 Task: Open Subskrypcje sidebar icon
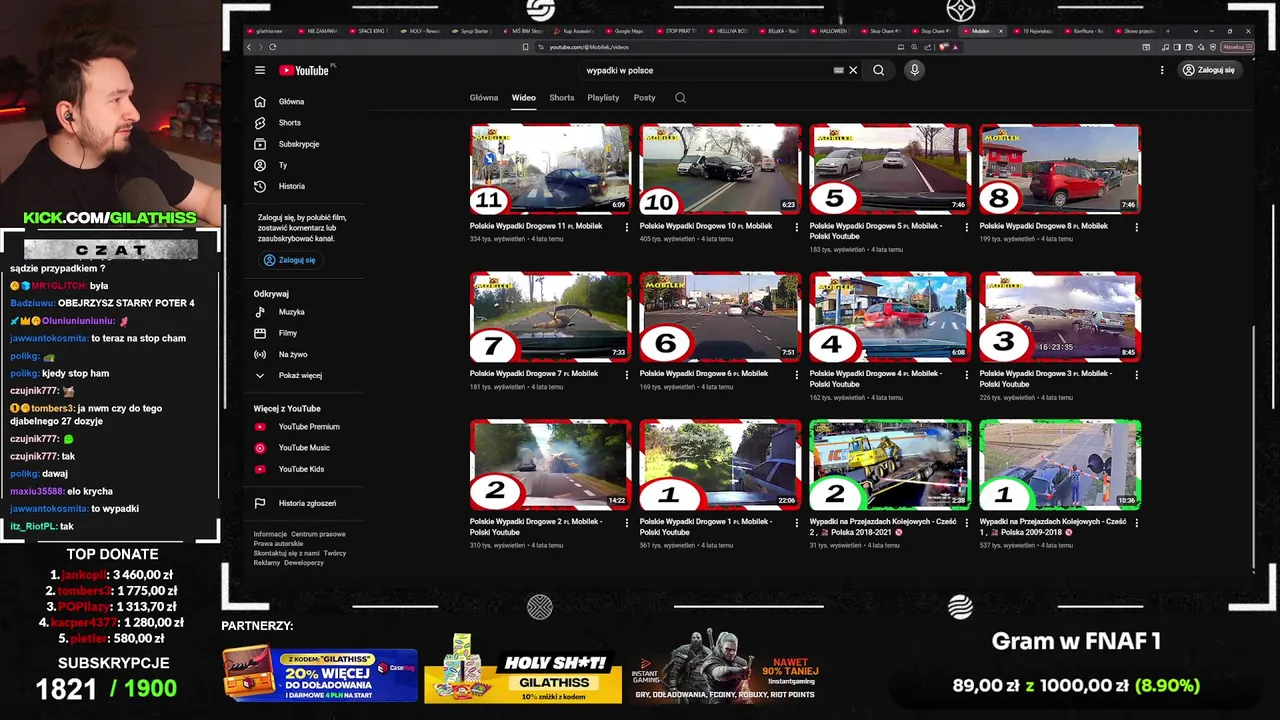(x=260, y=144)
